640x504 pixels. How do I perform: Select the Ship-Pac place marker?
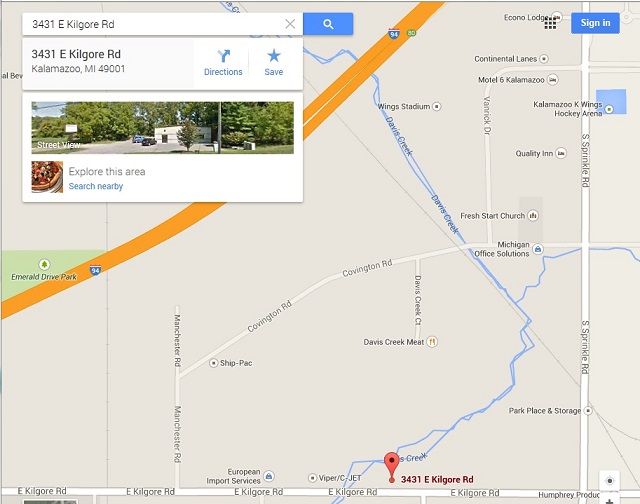pyautogui.click(x=213, y=363)
